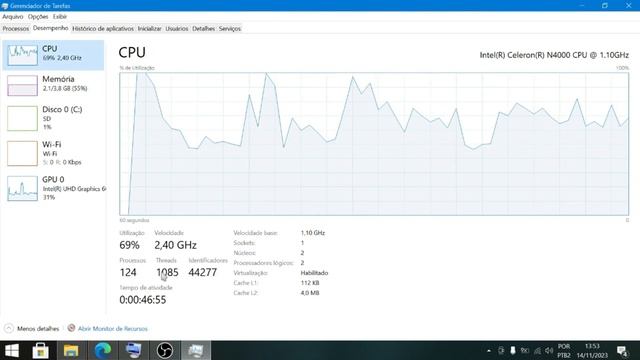This screenshot has width=640, height=360.
Task: Open the Usuários tab
Action: click(177, 29)
